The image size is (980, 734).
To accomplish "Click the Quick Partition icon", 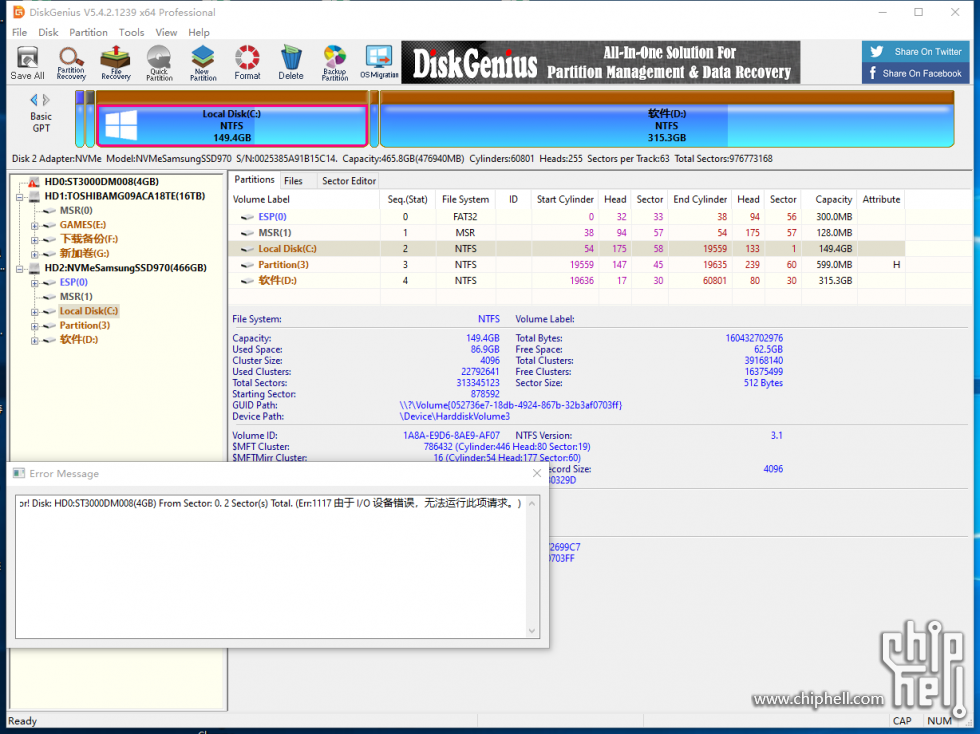I will [x=159, y=63].
